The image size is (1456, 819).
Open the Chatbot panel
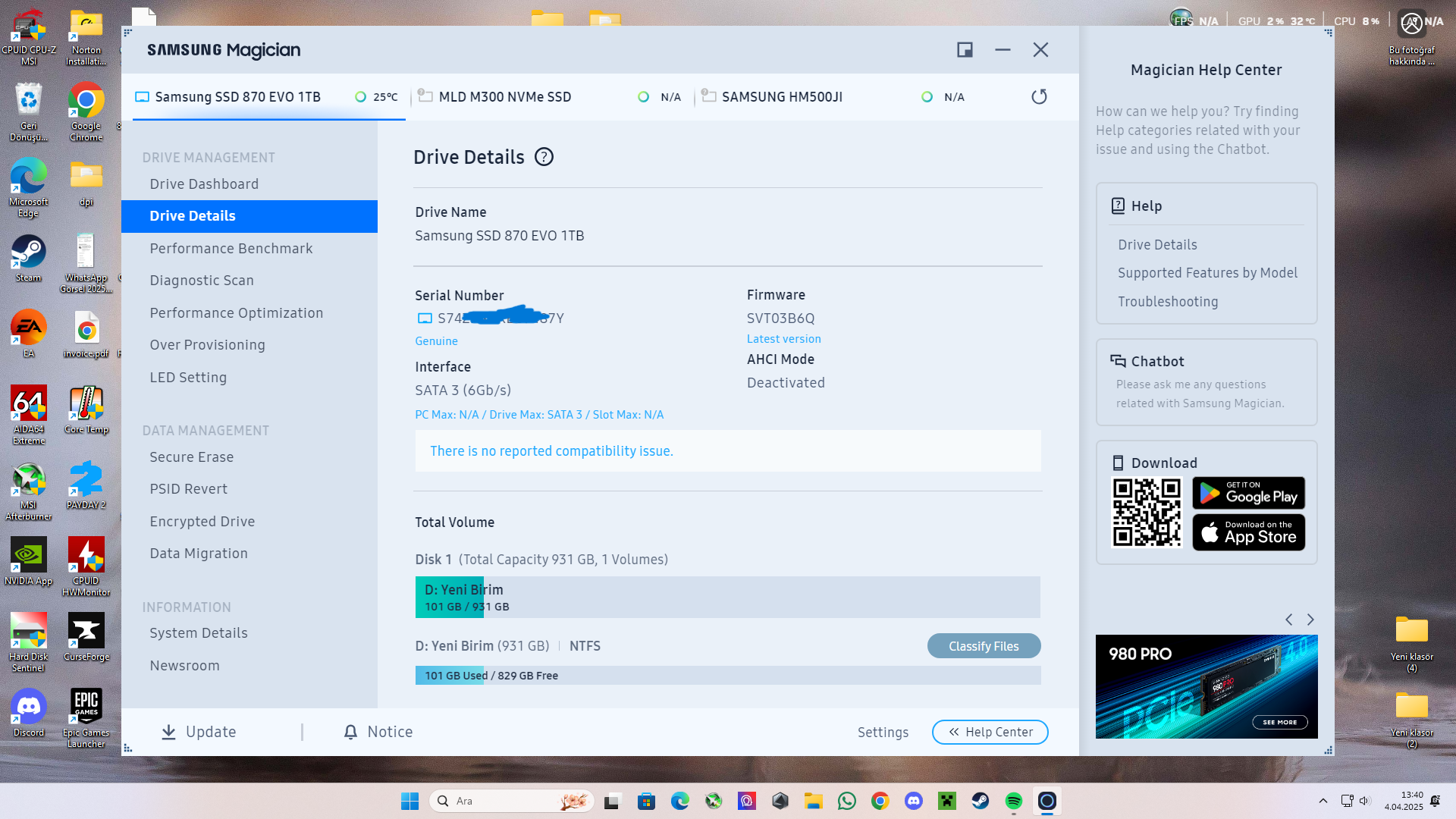click(x=1207, y=382)
